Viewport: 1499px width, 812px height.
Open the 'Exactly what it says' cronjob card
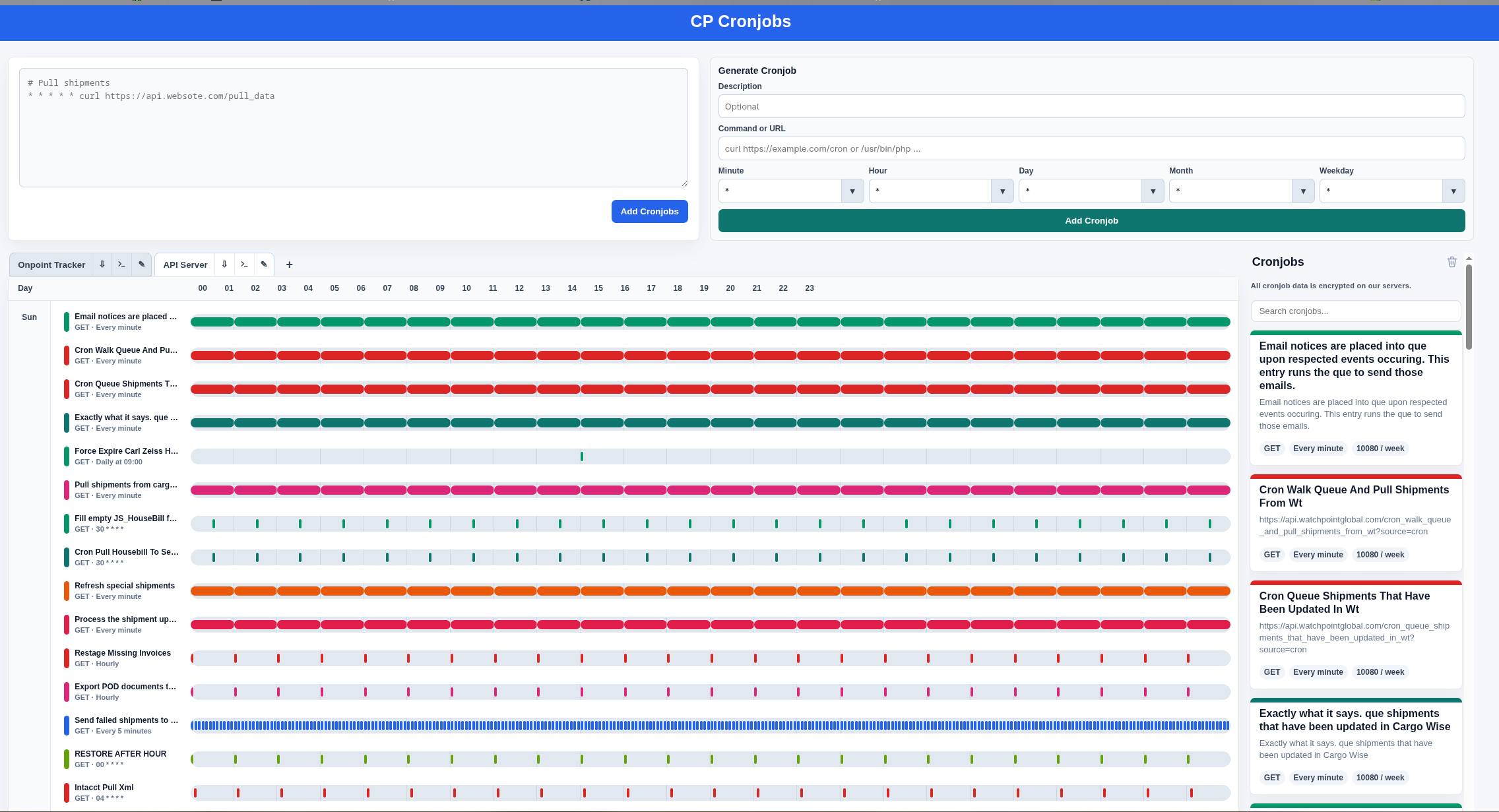pos(1356,746)
